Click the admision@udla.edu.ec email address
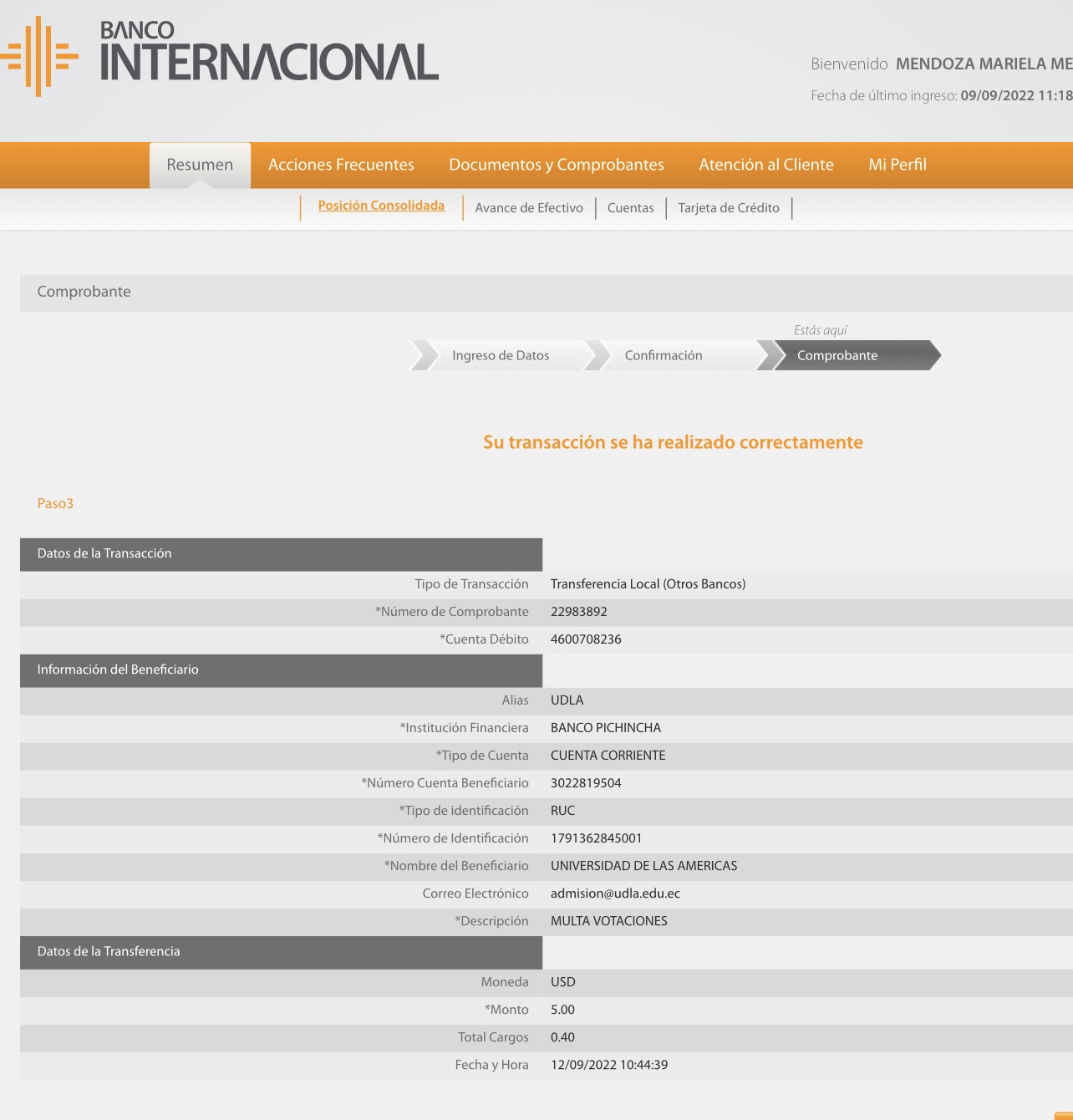 (x=615, y=893)
